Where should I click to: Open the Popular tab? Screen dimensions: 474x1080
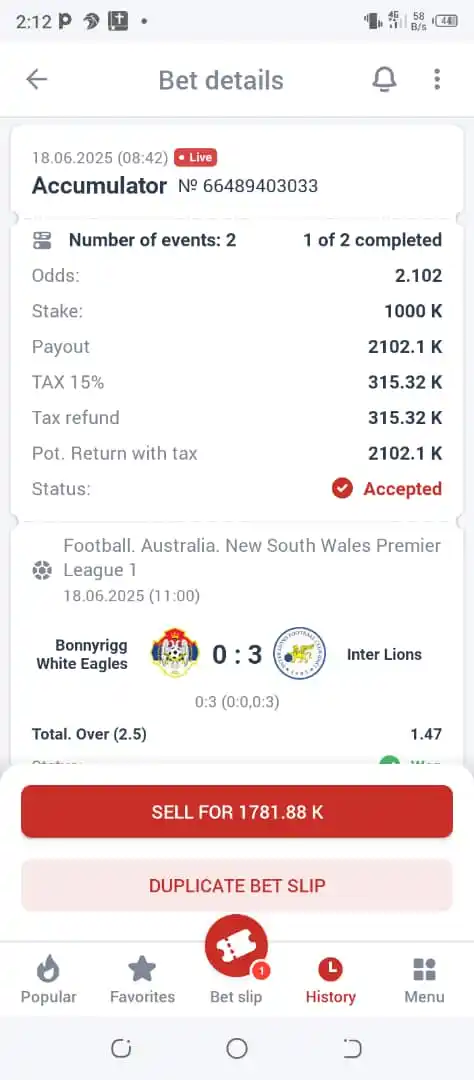[x=48, y=981]
